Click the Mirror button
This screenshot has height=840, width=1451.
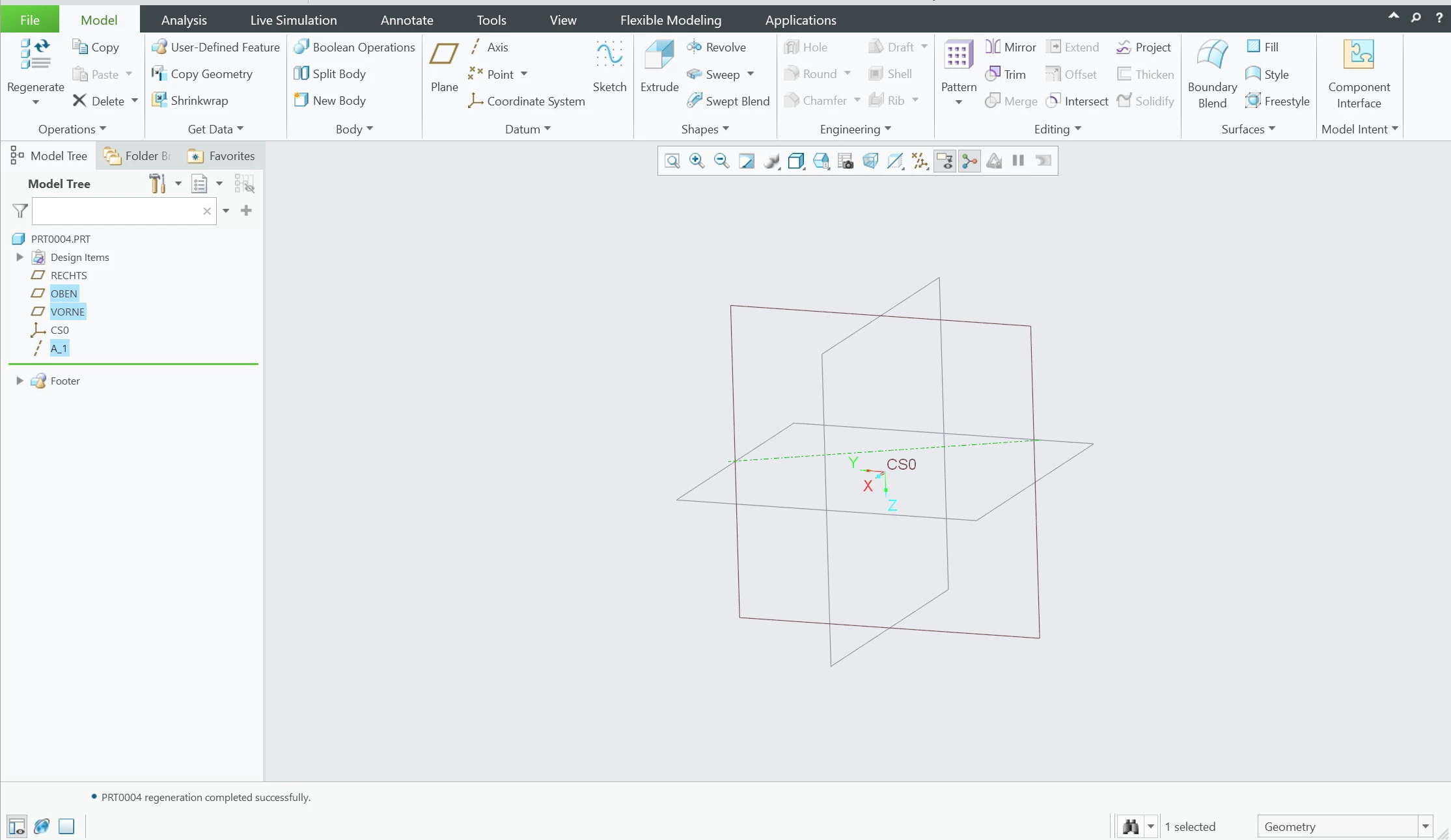coord(1010,47)
